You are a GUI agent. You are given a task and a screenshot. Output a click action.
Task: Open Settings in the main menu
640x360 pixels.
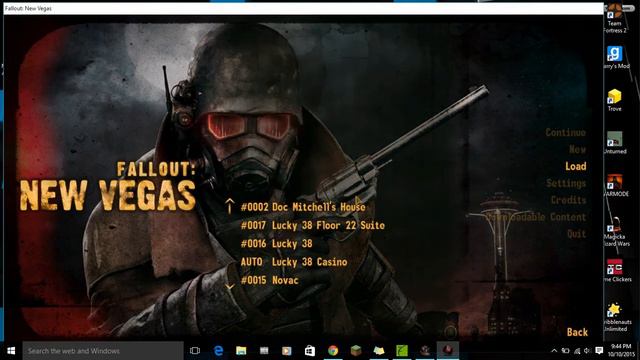[x=566, y=183]
